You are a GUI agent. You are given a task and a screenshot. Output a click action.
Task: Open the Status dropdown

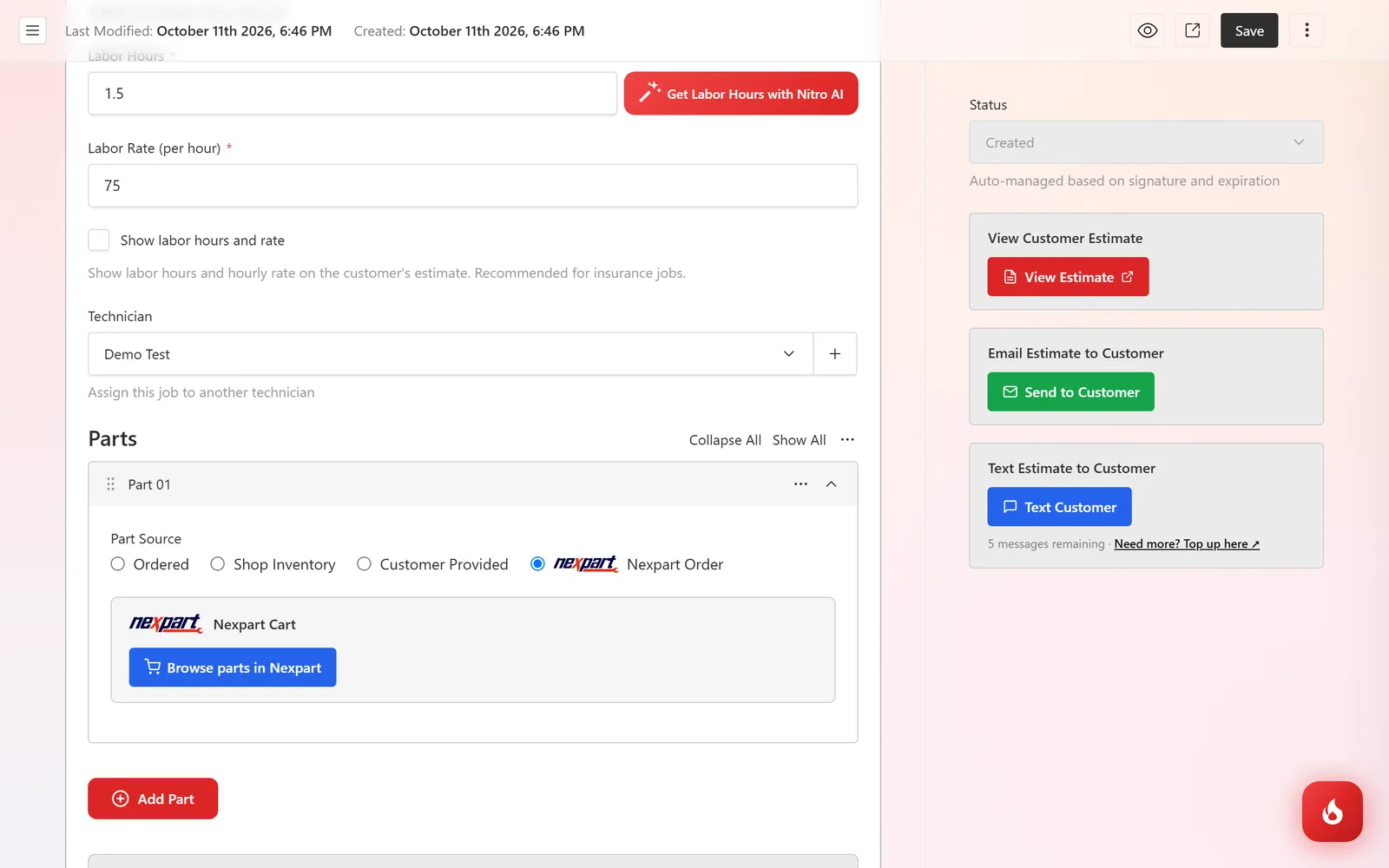(1146, 142)
